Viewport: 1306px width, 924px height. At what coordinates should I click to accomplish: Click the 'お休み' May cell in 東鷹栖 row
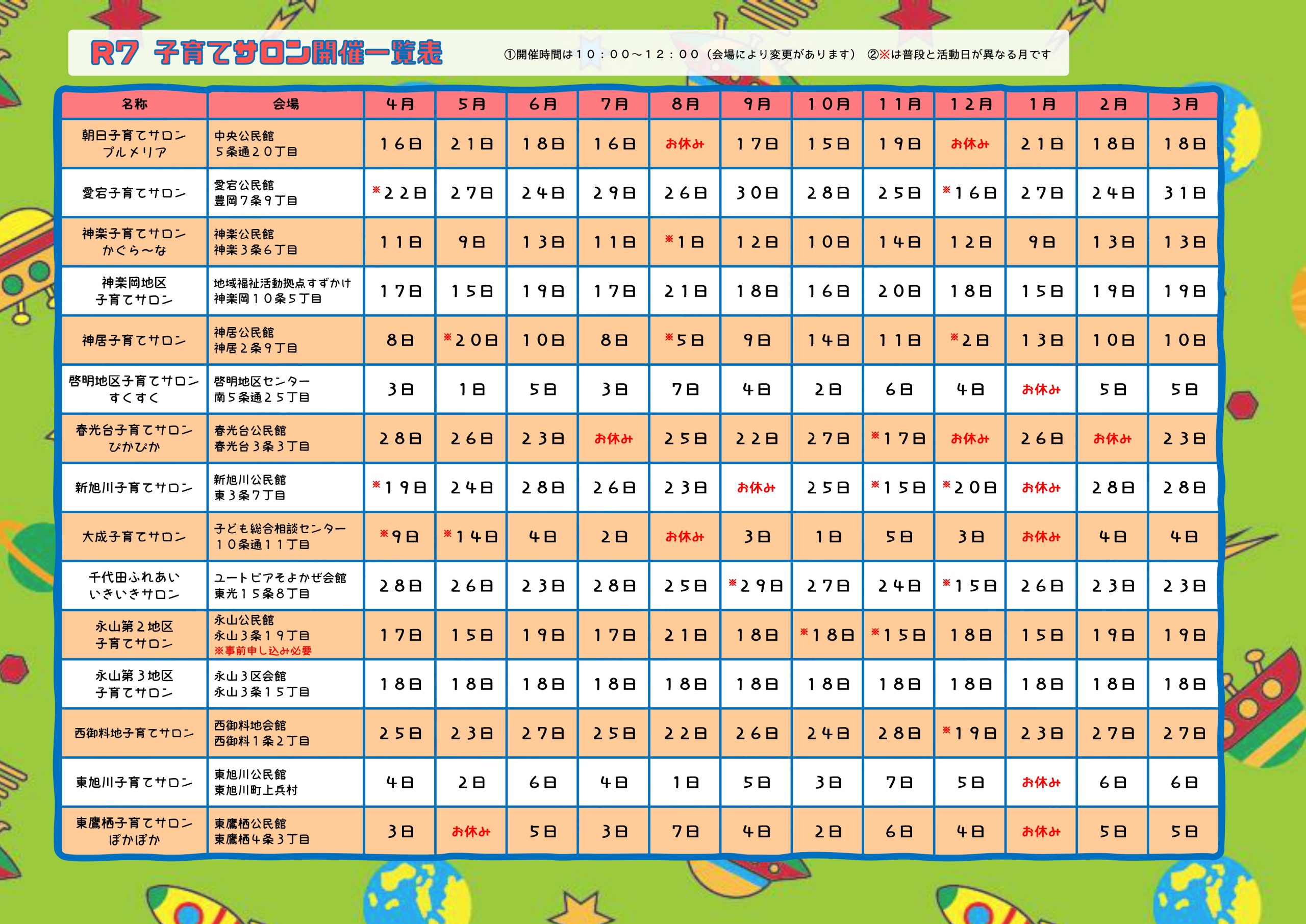click(471, 831)
